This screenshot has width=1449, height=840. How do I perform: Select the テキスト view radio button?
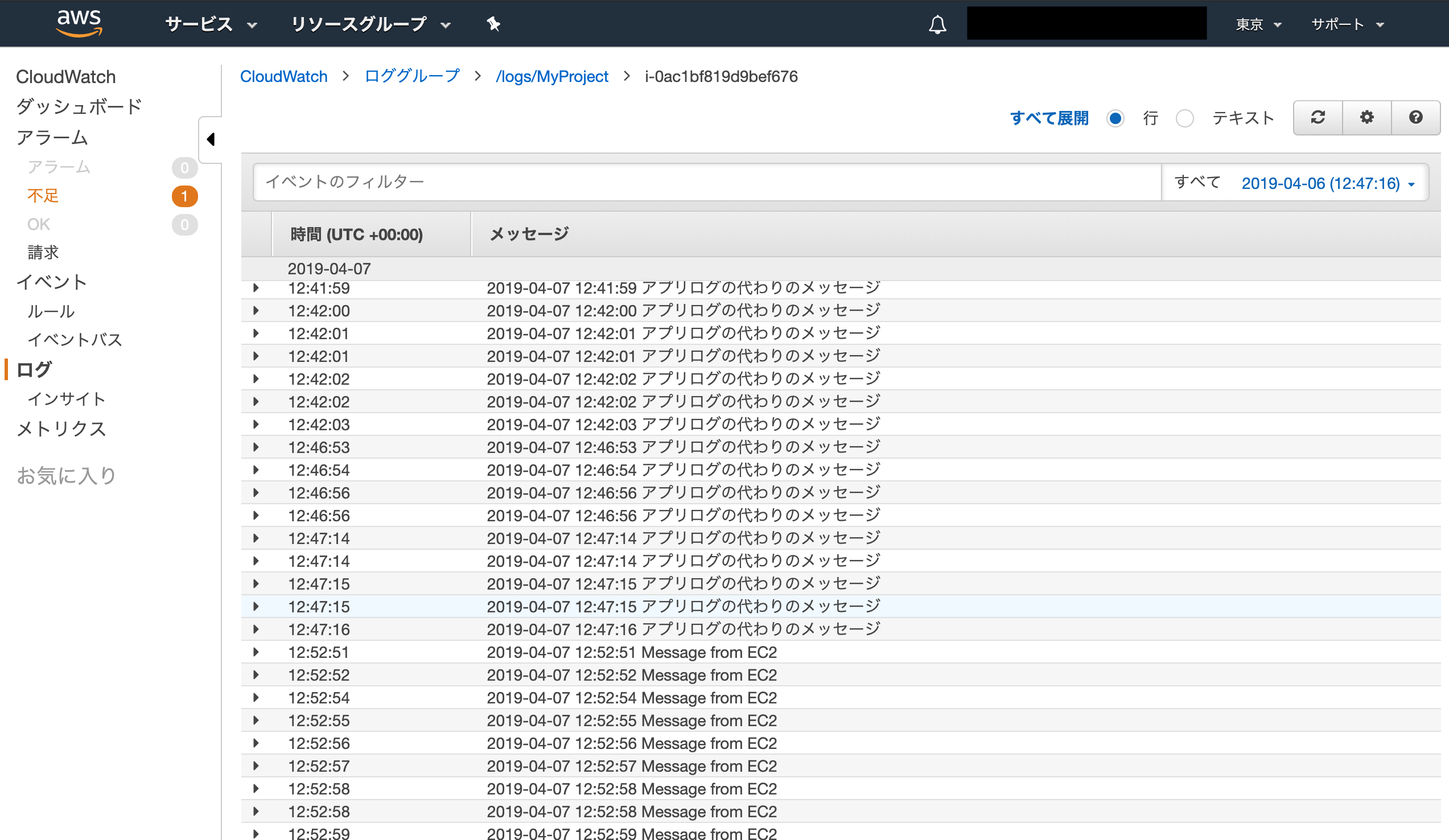(1184, 118)
